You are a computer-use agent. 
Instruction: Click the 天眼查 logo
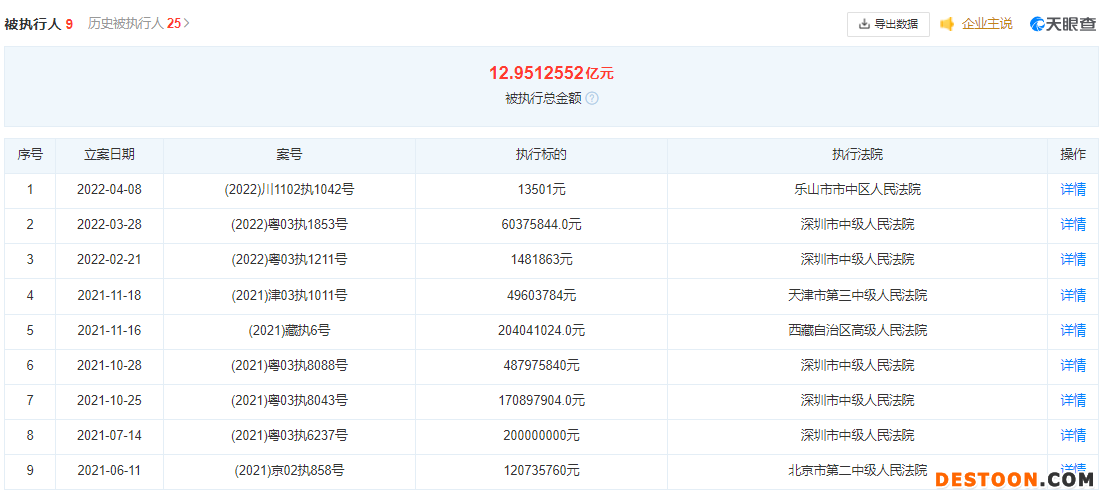pyautogui.click(x=1063, y=24)
